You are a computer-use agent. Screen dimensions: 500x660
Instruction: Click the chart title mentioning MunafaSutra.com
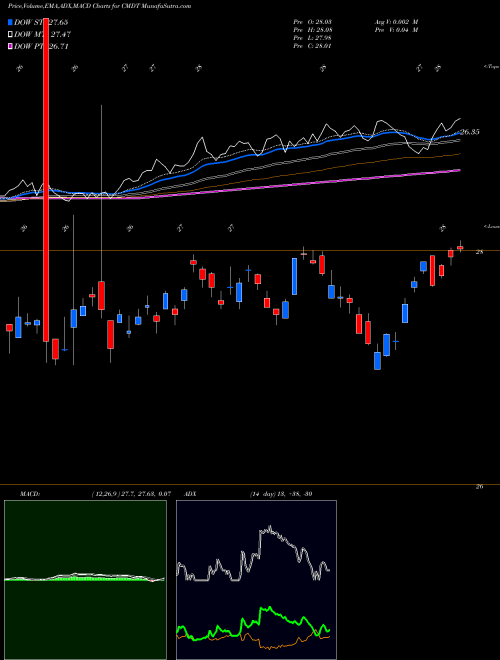pyautogui.click(x=100, y=6)
